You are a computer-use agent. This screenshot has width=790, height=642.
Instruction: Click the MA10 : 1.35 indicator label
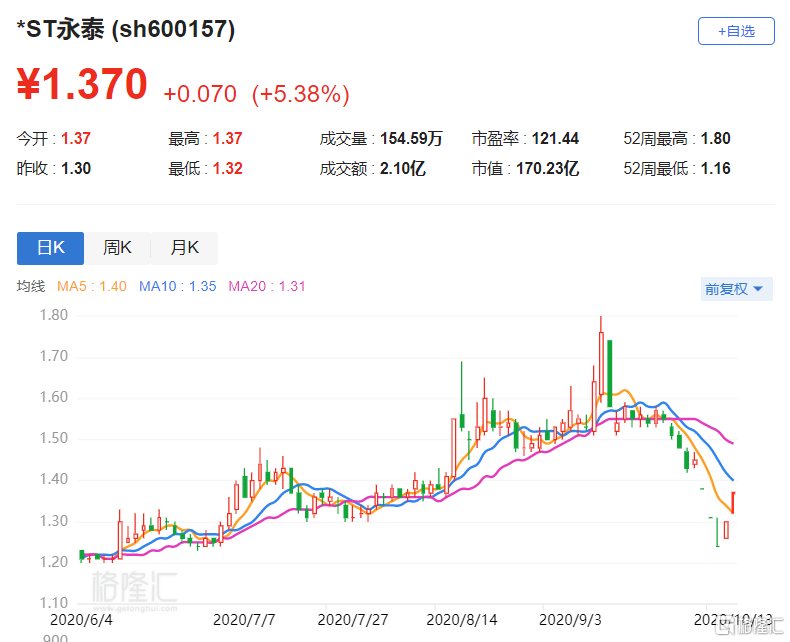(x=177, y=286)
